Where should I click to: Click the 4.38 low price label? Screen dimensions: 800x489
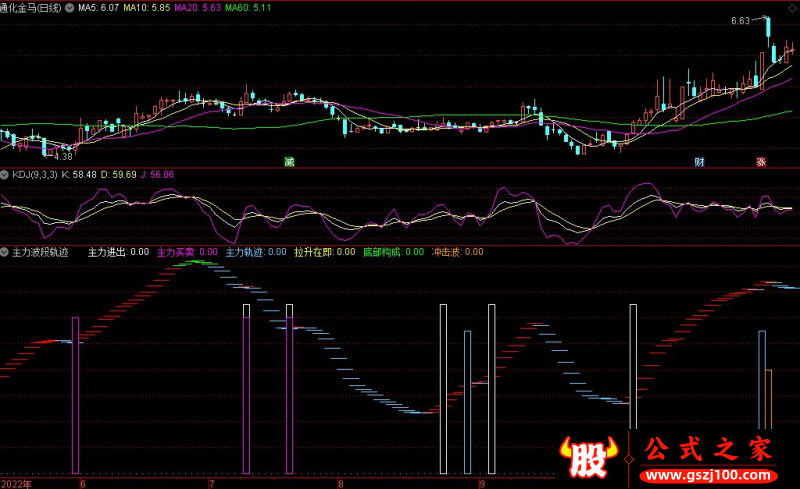click(x=62, y=156)
